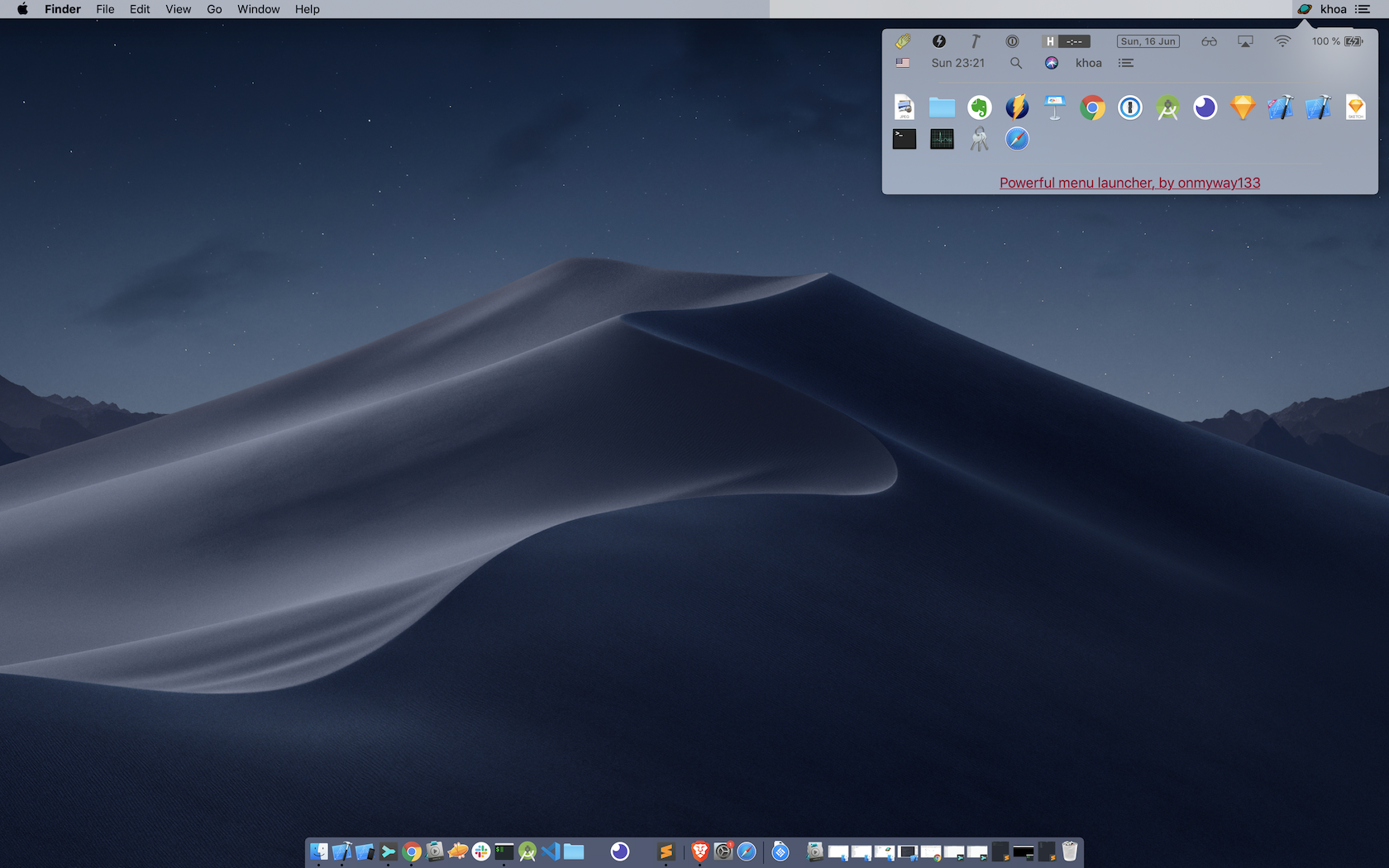
Task: Click the Powerful menu launcher link
Action: [x=1129, y=183]
